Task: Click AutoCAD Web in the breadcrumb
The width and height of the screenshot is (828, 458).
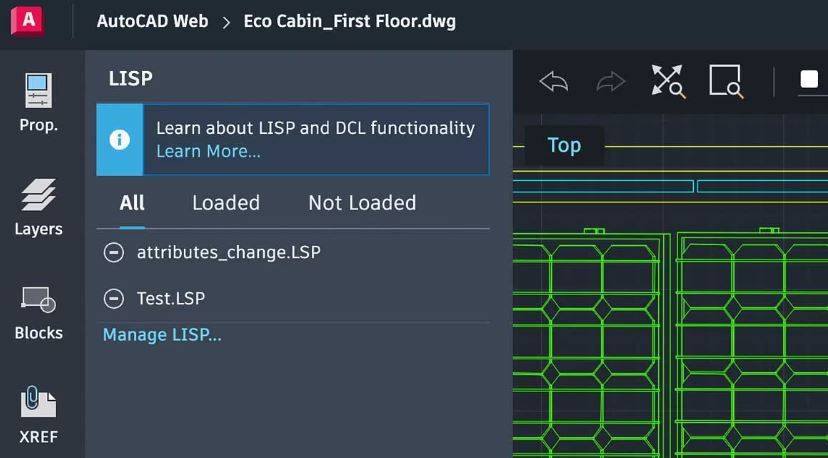Action: pos(153,22)
